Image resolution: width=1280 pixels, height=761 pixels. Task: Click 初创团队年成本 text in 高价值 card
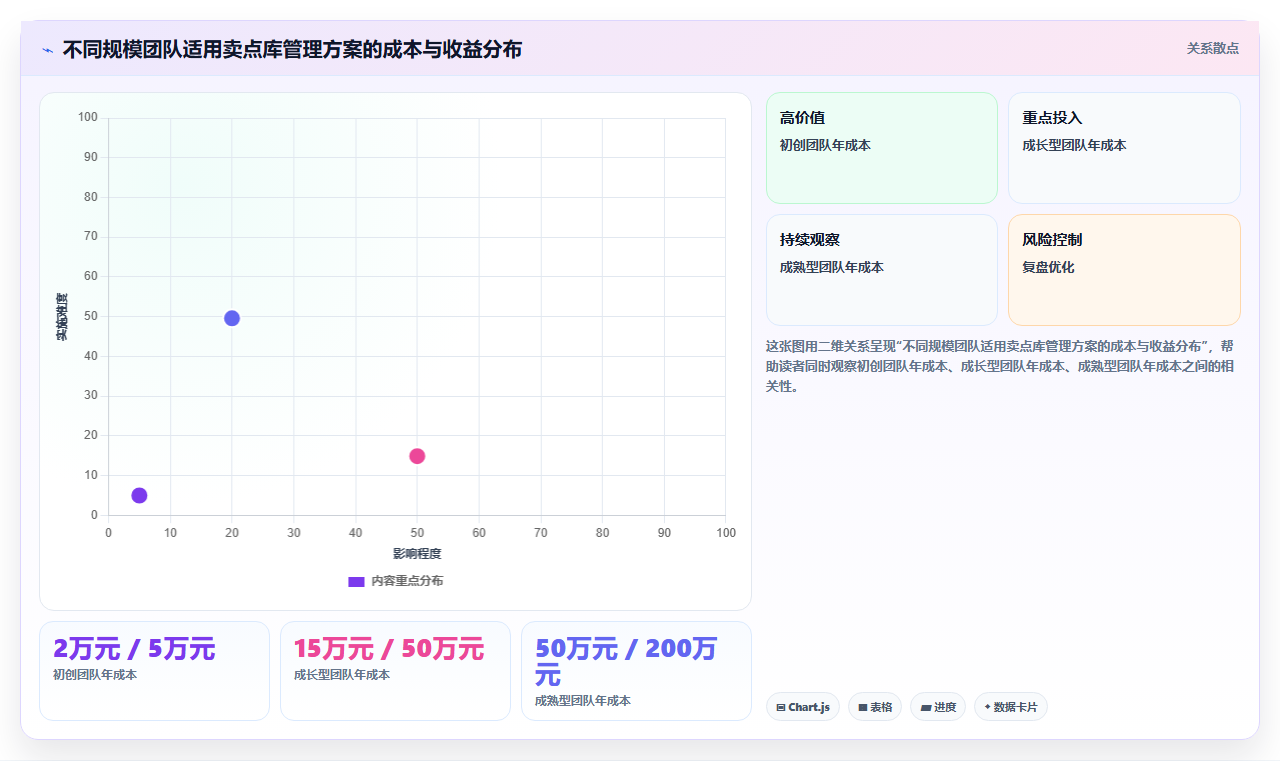pyautogui.click(x=825, y=145)
